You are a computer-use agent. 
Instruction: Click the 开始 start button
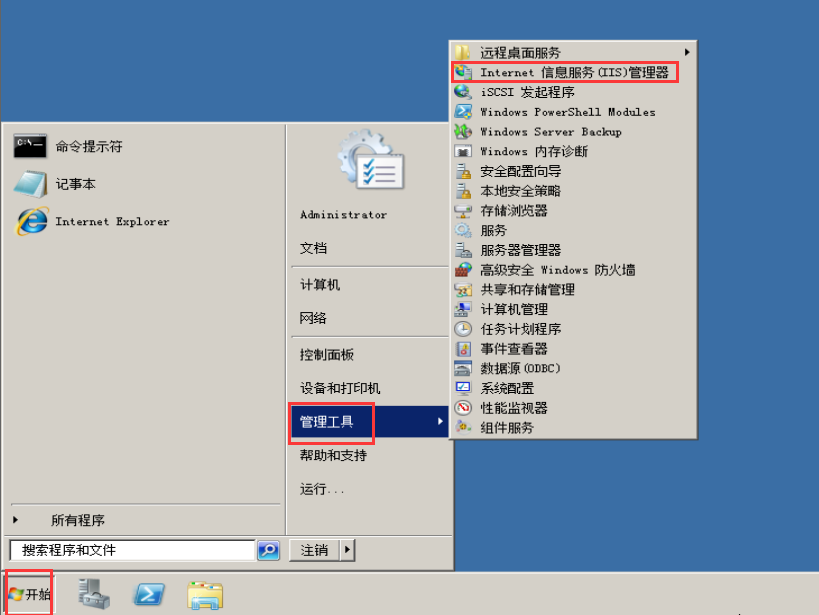pos(30,594)
